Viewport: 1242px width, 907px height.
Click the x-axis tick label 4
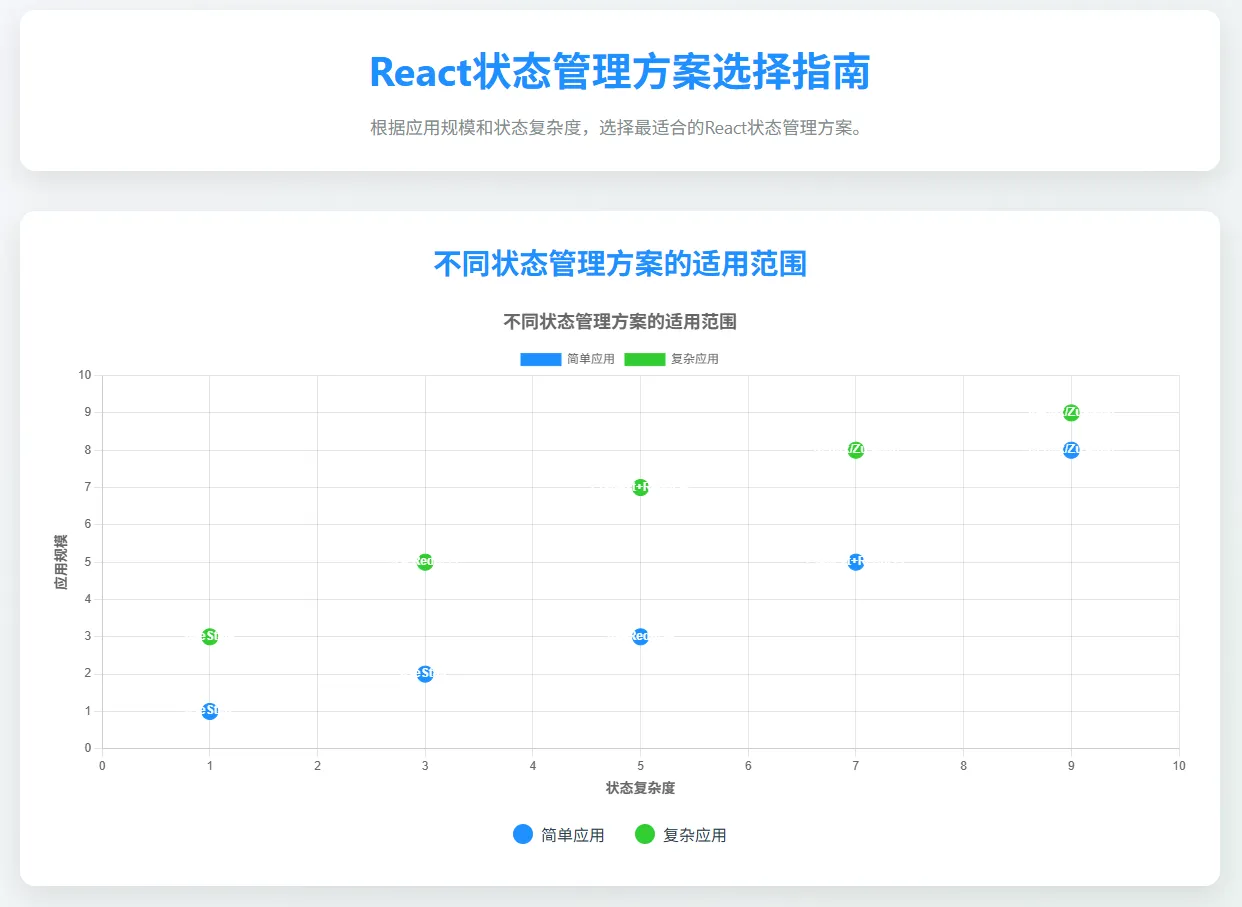(533, 766)
